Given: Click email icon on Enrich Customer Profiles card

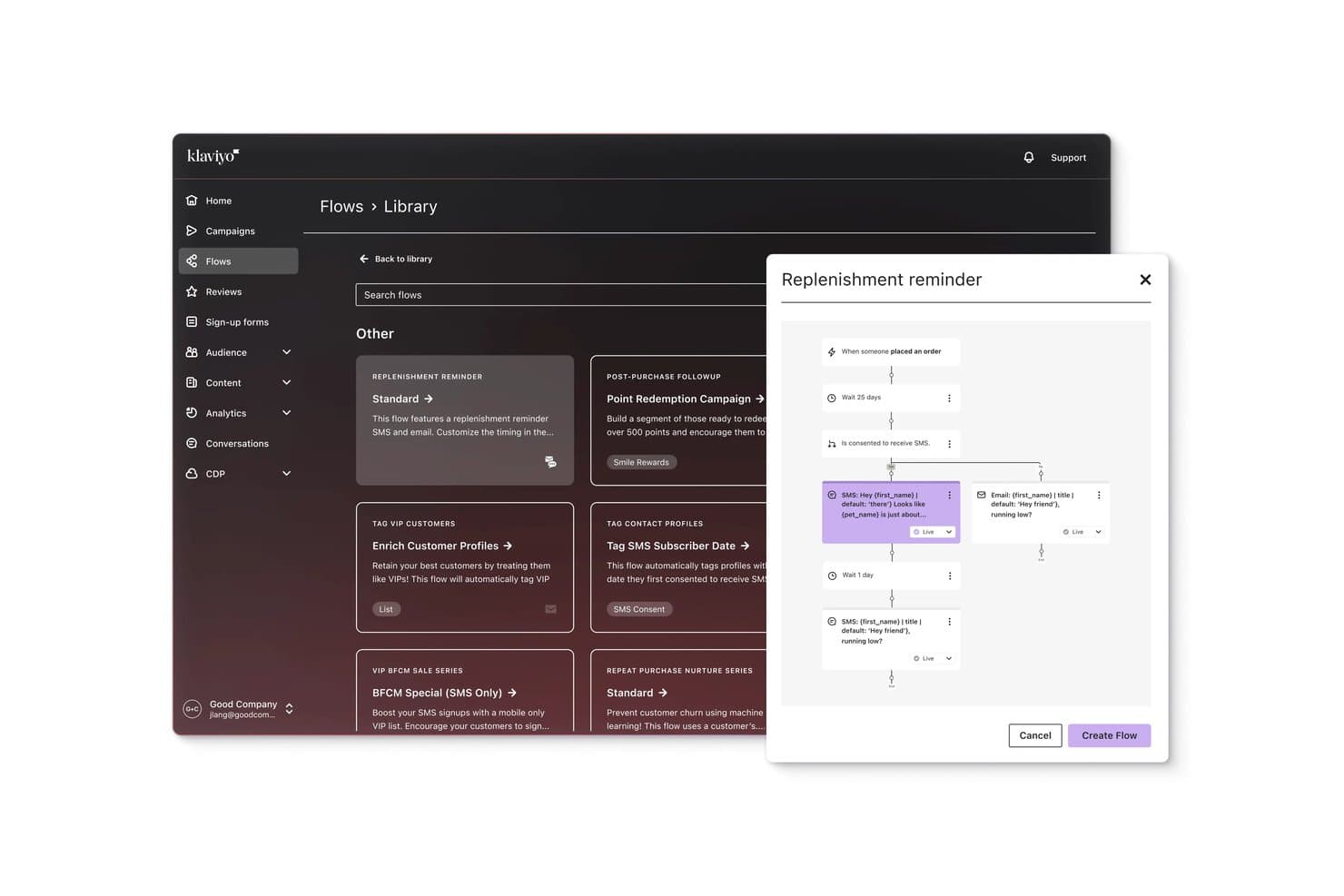Looking at the screenshot, I should click(x=550, y=609).
